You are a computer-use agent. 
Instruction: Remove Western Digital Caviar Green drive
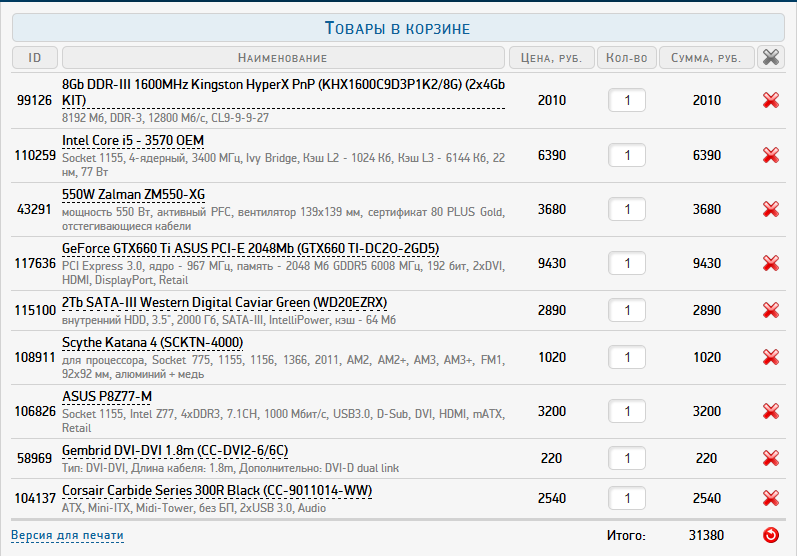(x=770, y=310)
